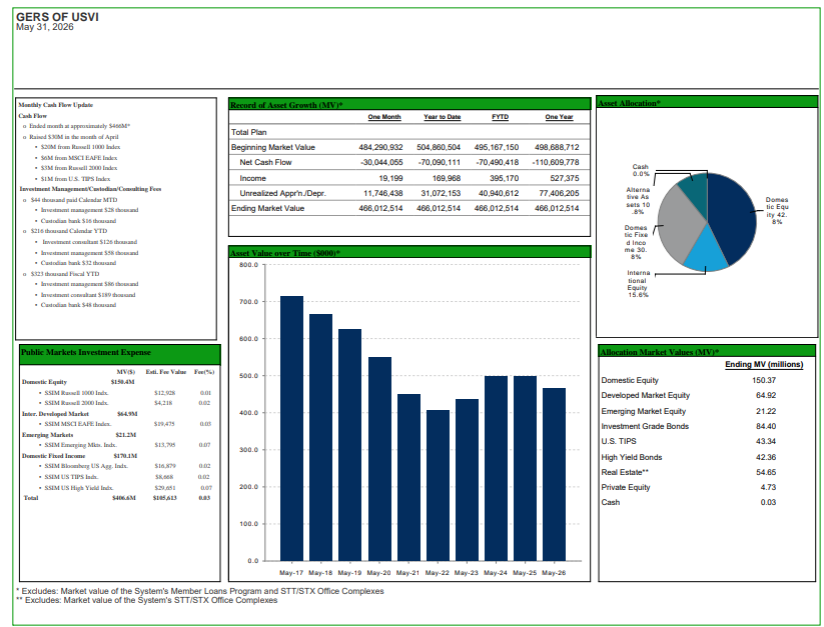Click the May-17 bar in chart
Screen dimensions: 824x627
tap(291, 428)
